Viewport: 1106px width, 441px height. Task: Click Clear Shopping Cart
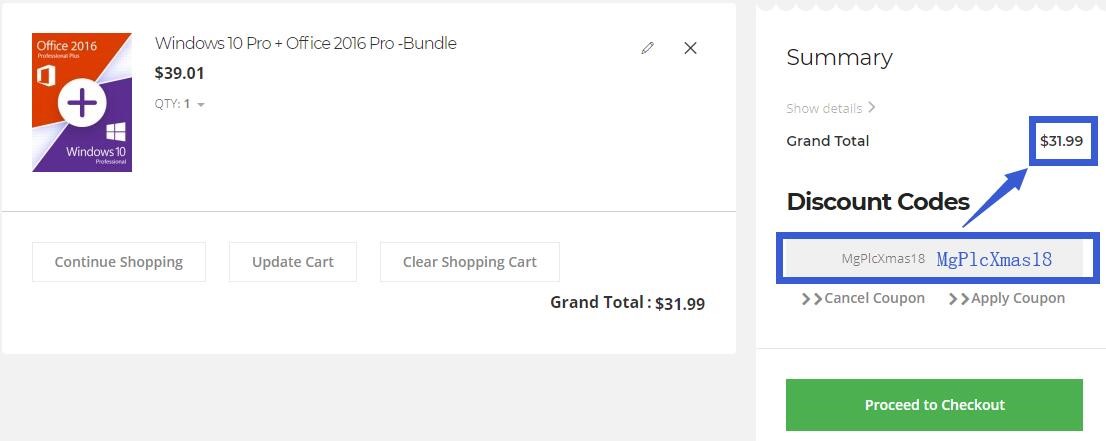tap(469, 262)
